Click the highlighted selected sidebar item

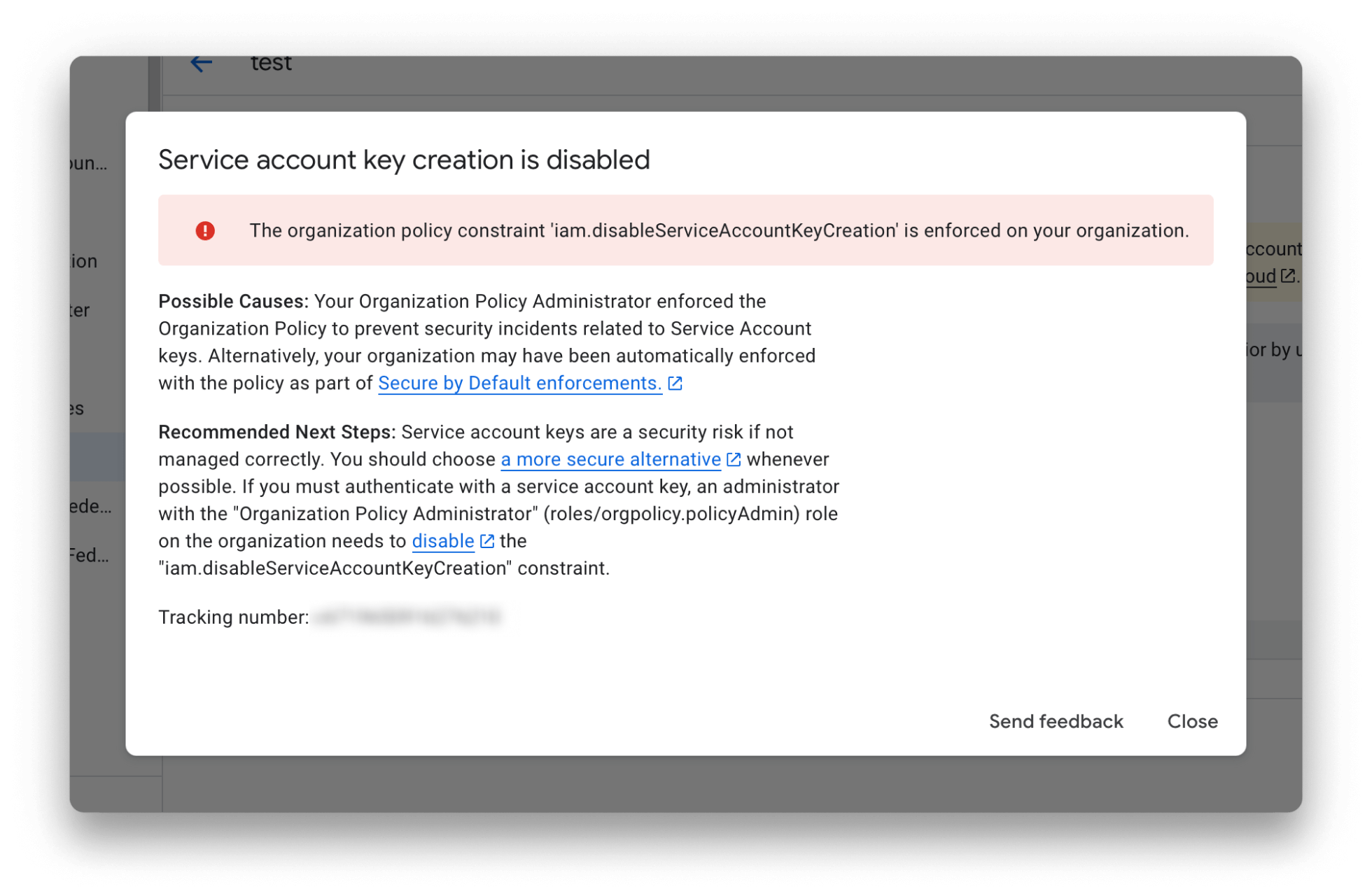point(97,457)
